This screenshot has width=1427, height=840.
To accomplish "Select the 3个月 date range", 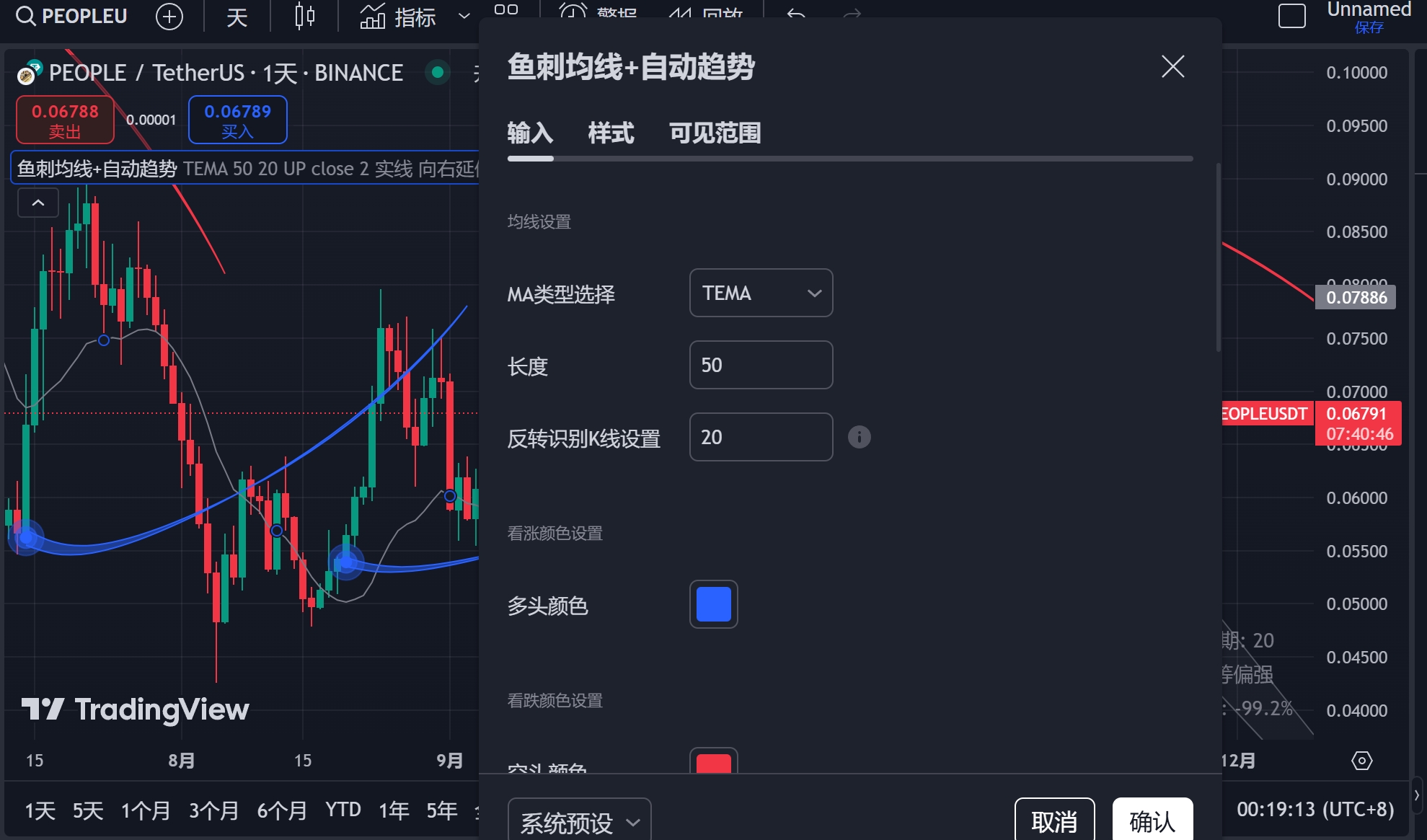I will point(213,810).
